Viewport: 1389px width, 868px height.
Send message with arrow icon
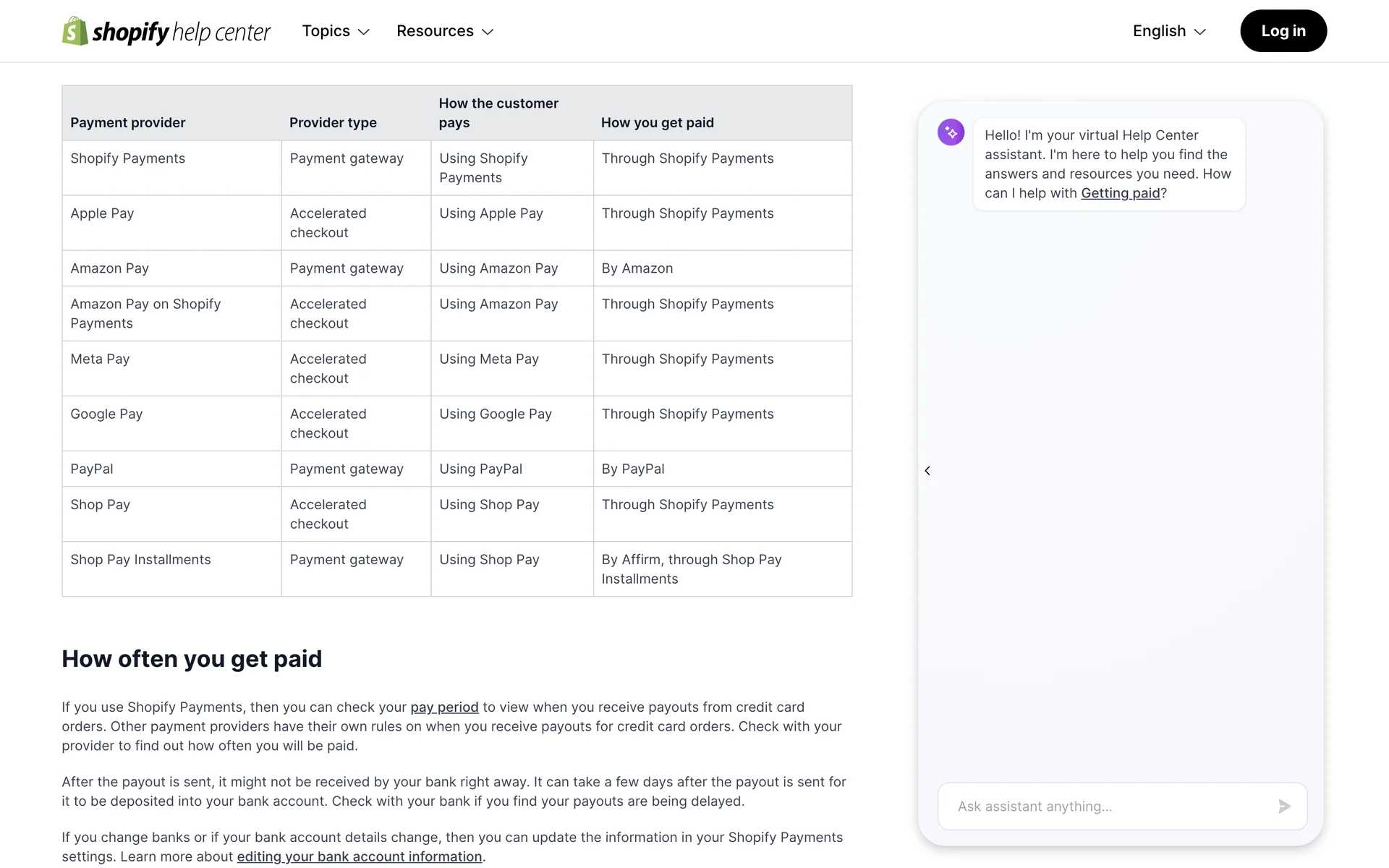tap(1284, 807)
